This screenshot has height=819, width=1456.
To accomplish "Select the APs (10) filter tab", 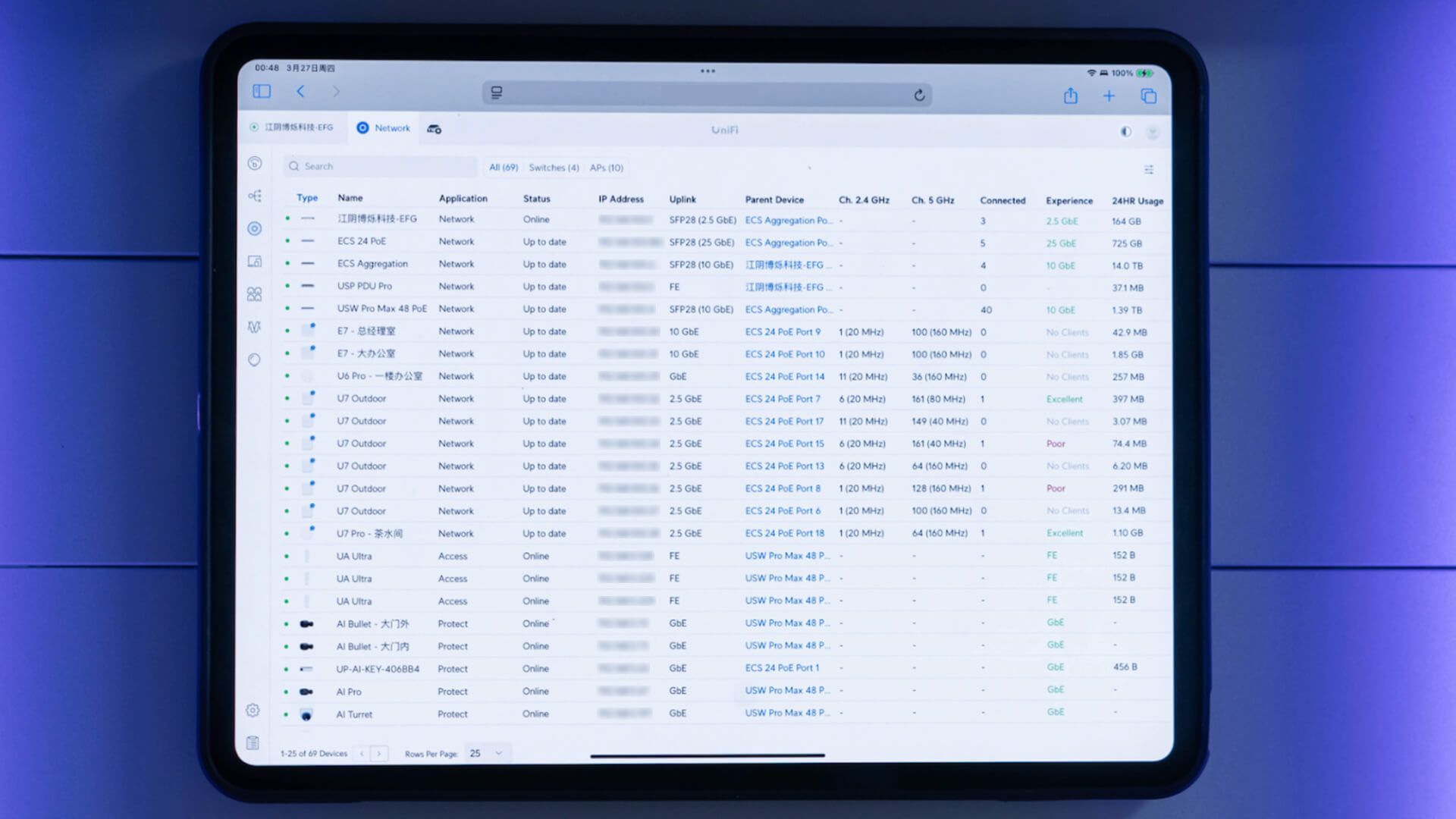I will click(x=606, y=168).
